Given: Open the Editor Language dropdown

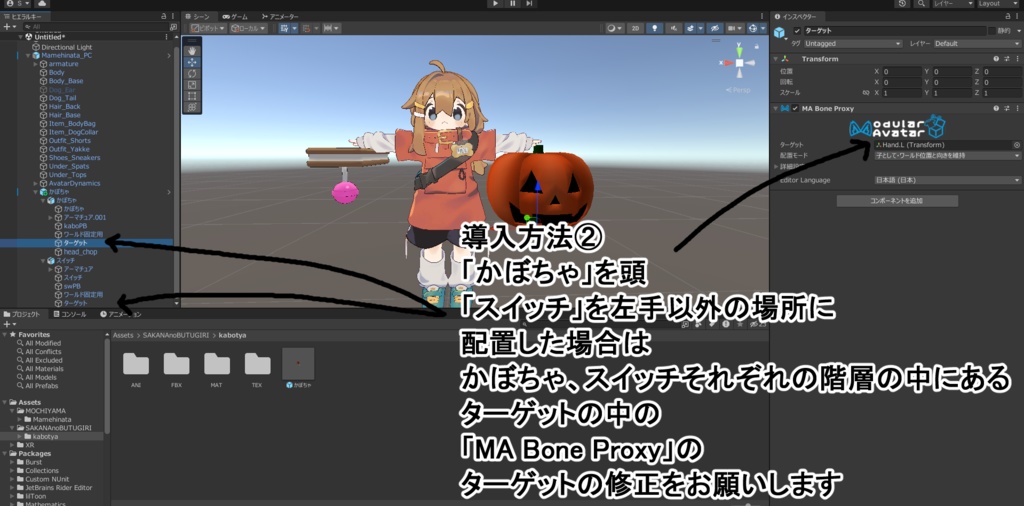Looking at the screenshot, I should pyautogui.click(x=947, y=180).
